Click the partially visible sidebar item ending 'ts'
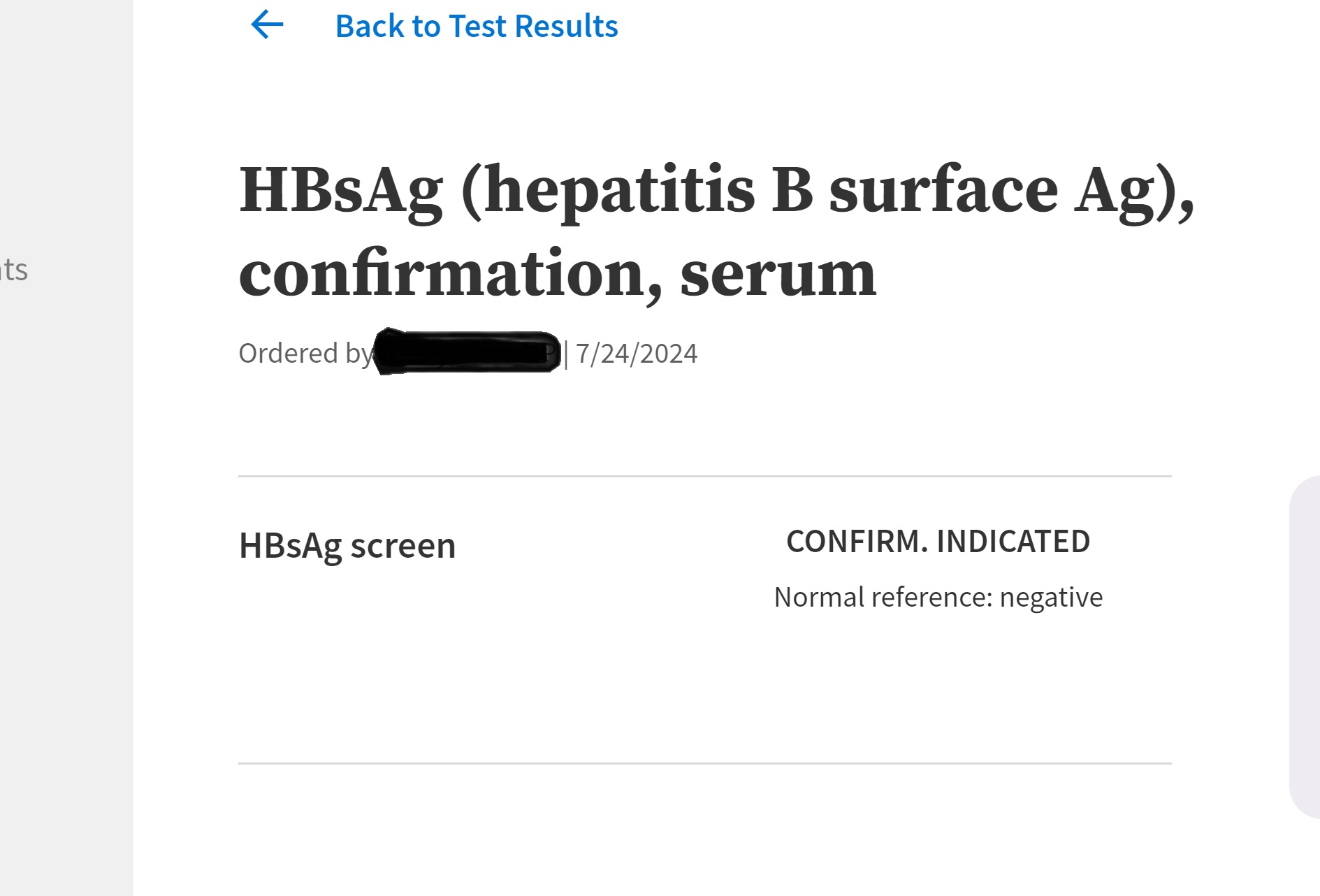Screen dimensions: 1320x896 tap(14, 270)
